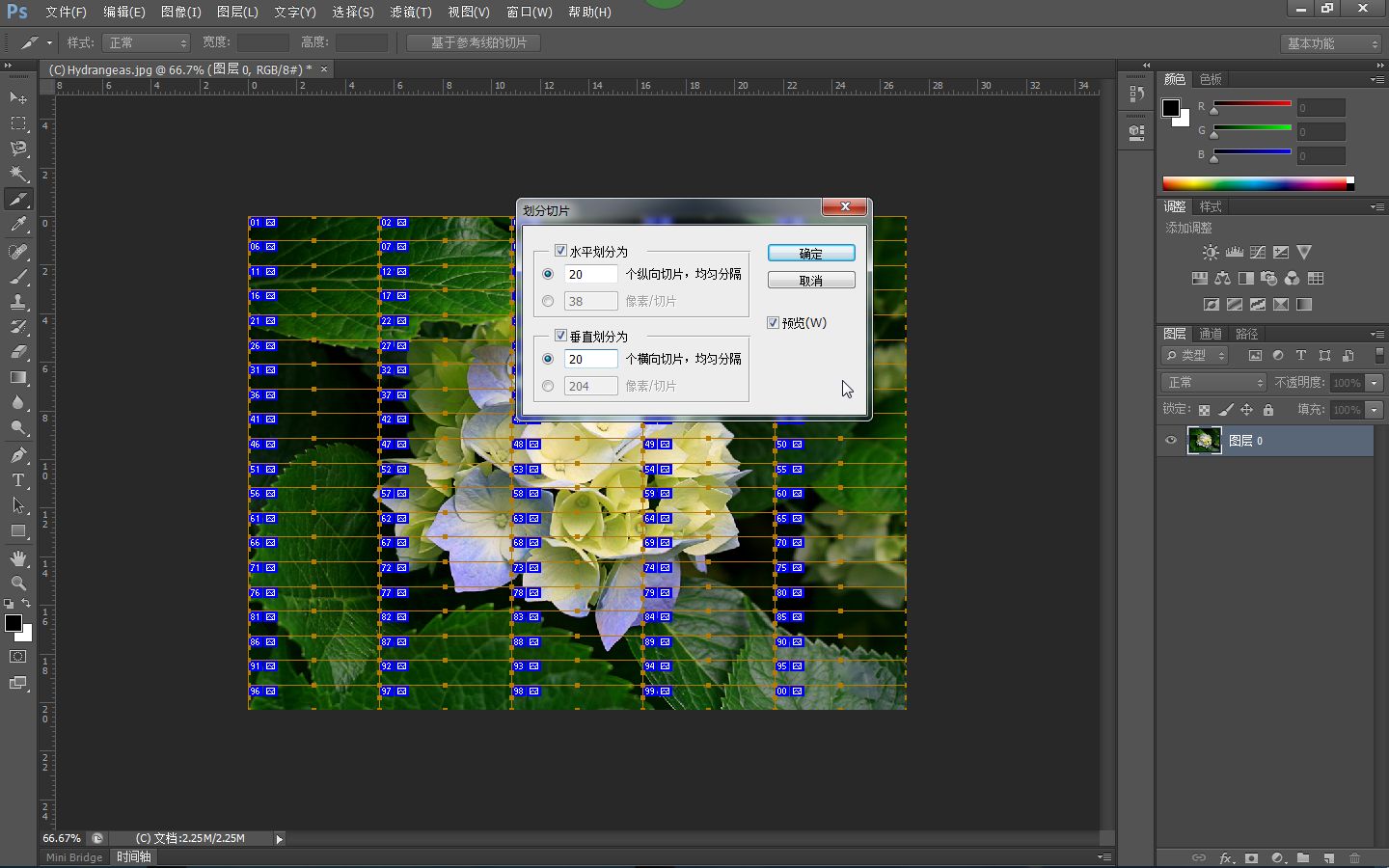Add a Curves adjustment
This screenshot has width=1389, height=868.
pos(1258,252)
